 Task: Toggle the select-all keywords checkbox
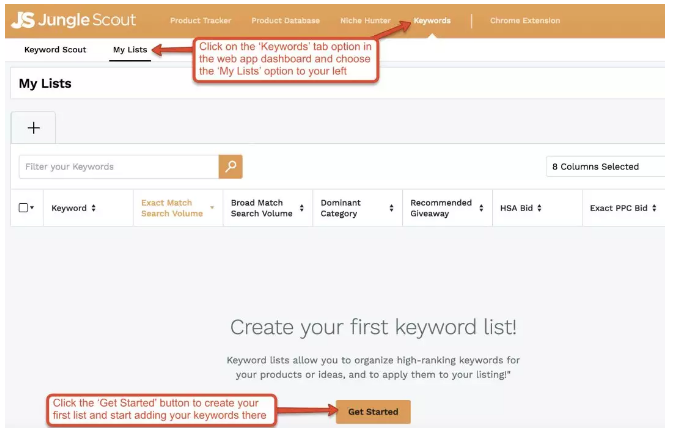[23, 208]
